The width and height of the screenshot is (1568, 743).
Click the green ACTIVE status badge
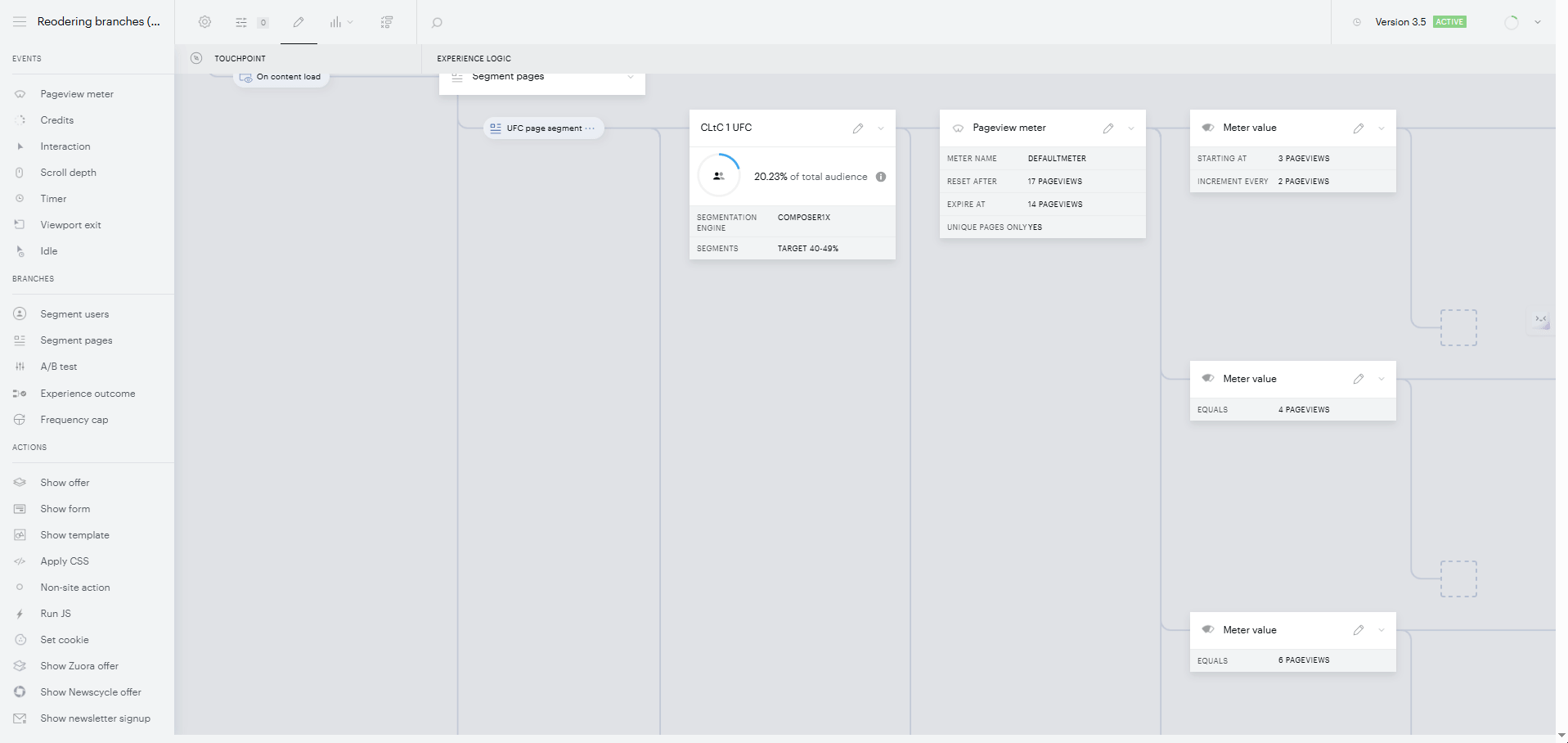click(1449, 22)
